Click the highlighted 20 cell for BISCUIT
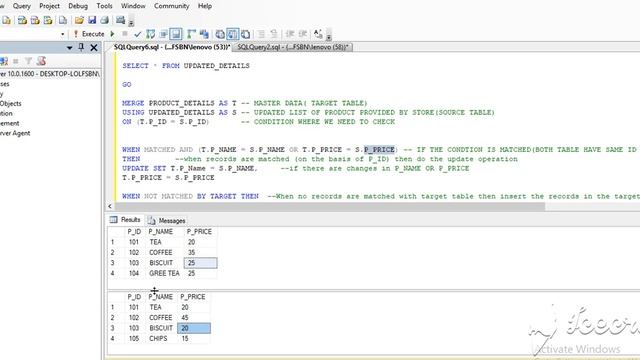This screenshot has height=360, width=640. tap(194, 328)
